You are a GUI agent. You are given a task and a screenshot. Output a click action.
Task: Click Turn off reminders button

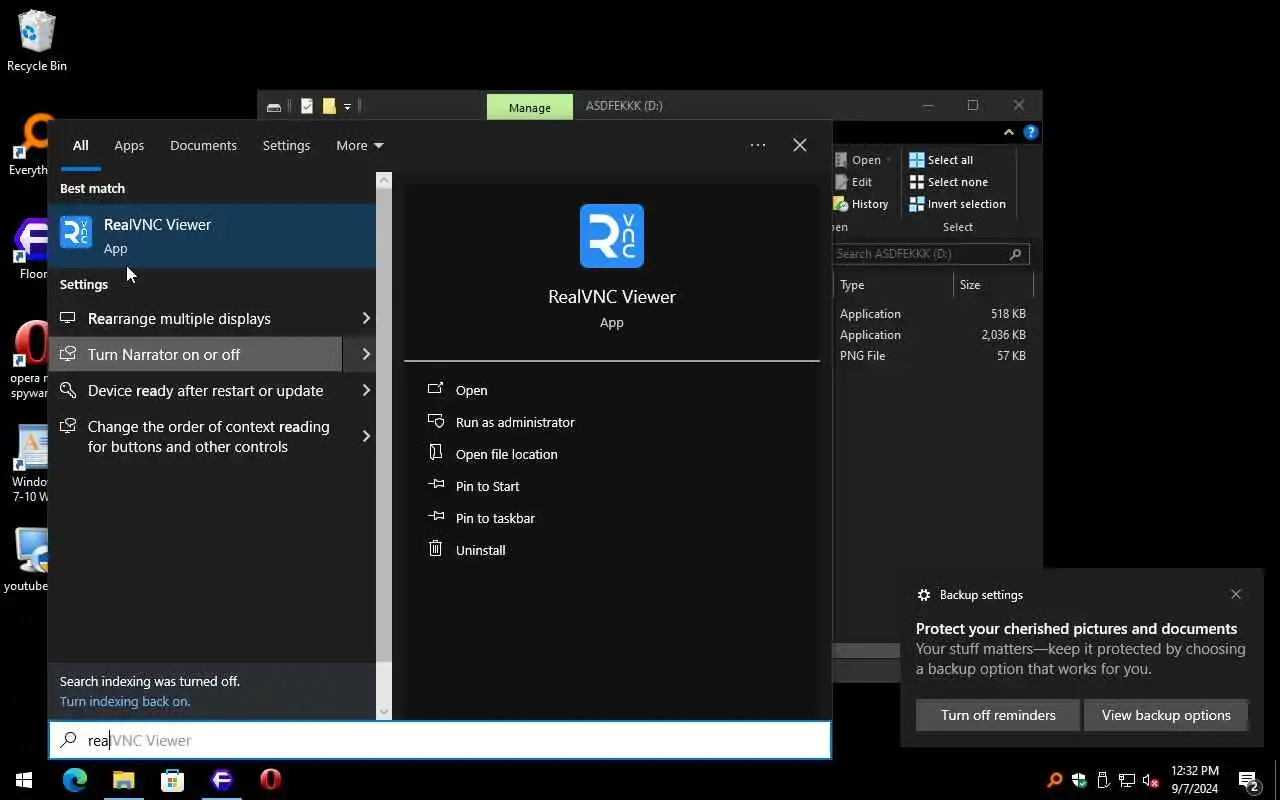click(x=998, y=715)
